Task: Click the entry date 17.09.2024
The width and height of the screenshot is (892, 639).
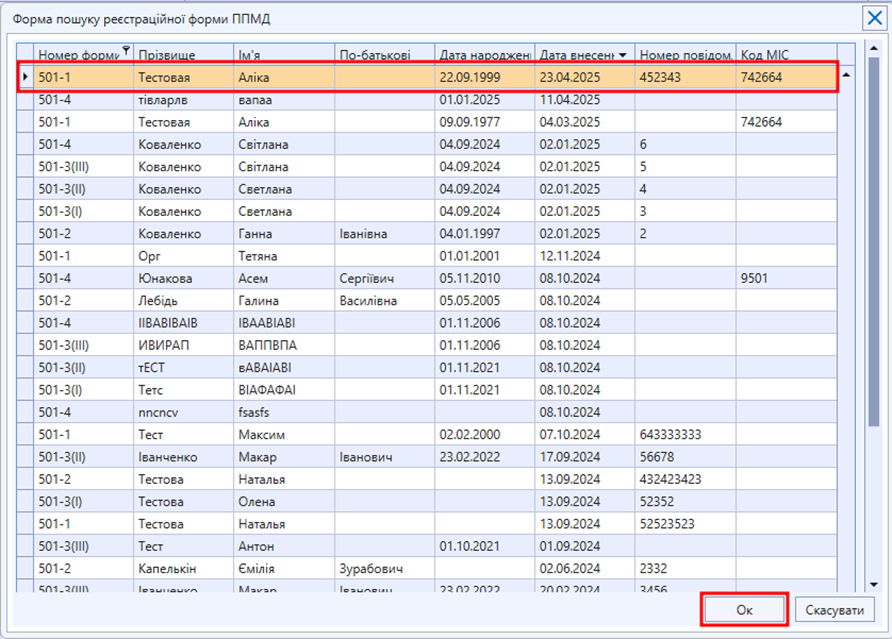Action: [x=585, y=456]
